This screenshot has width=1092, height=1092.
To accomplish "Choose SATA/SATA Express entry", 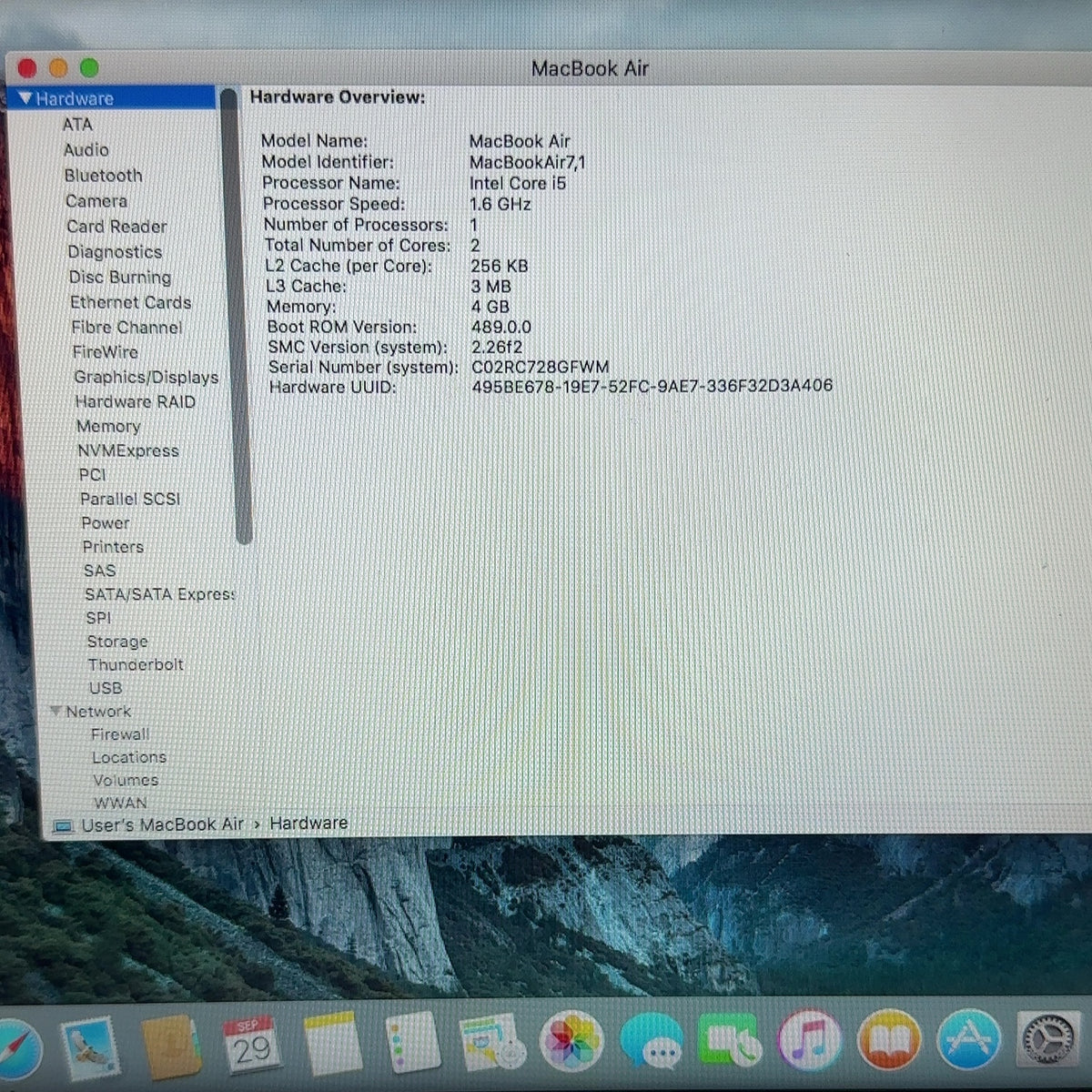I will (159, 594).
